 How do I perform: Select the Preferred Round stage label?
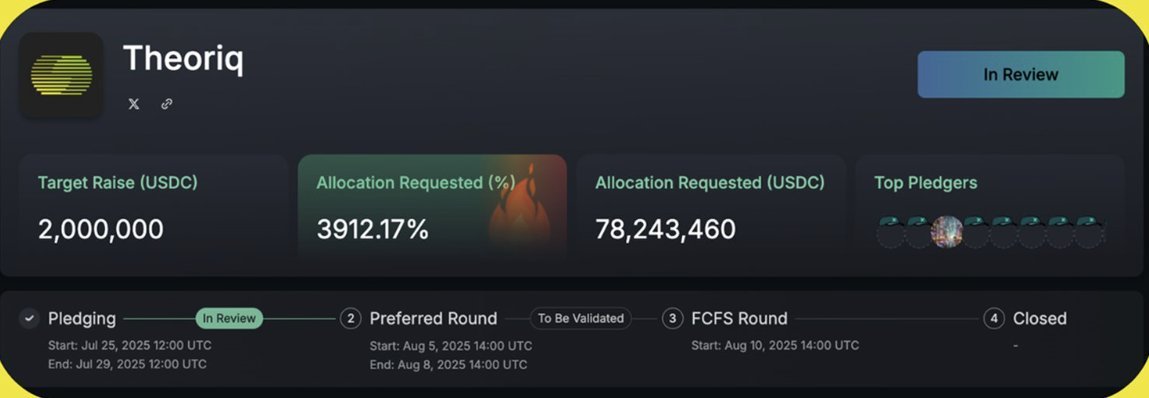pyautogui.click(x=433, y=318)
